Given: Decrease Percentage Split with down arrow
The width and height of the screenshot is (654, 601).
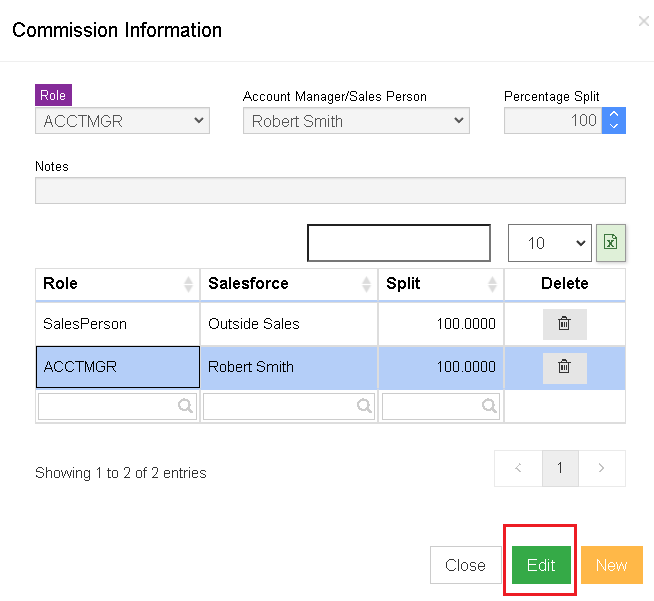Looking at the screenshot, I should click(614, 127).
